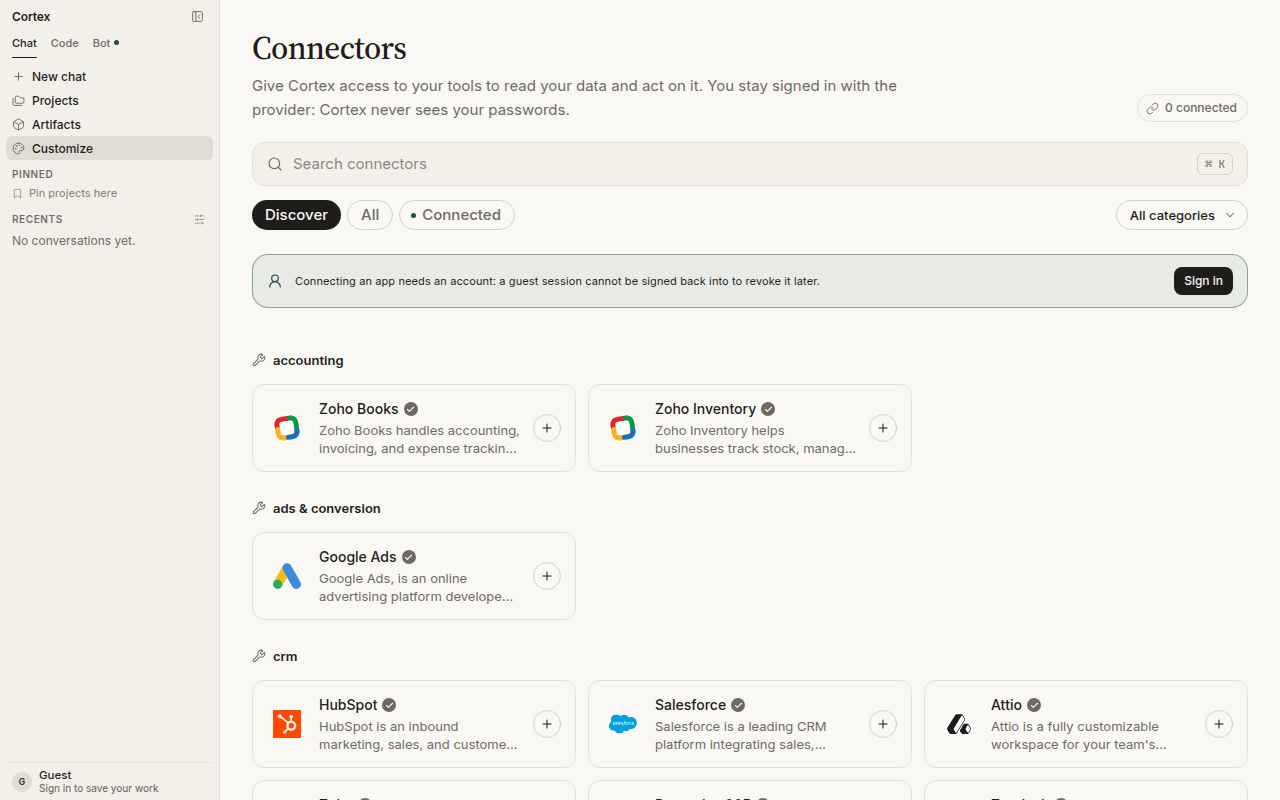Collapse the sidebar with the panel icon
This screenshot has height=800, width=1280.
click(x=198, y=17)
